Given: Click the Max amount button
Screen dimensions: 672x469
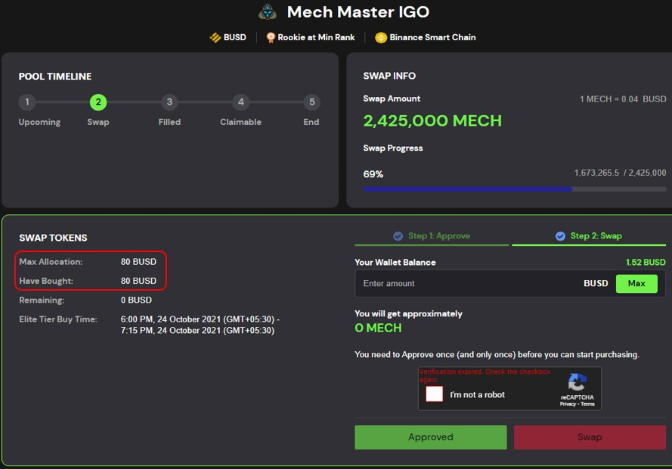Looking at the screenshot, I should (636, 283).
